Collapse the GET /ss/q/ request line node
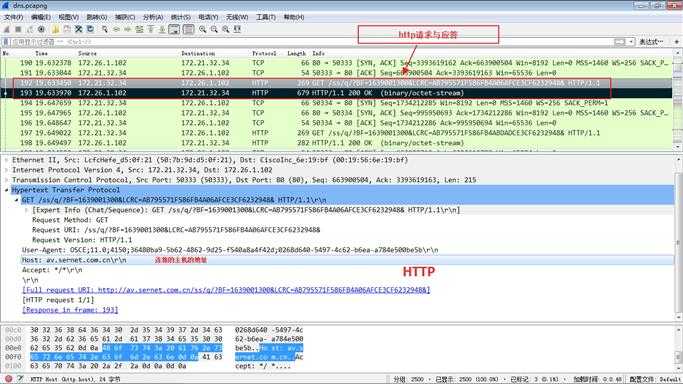 pyautogui.click(x=16, y=200)
